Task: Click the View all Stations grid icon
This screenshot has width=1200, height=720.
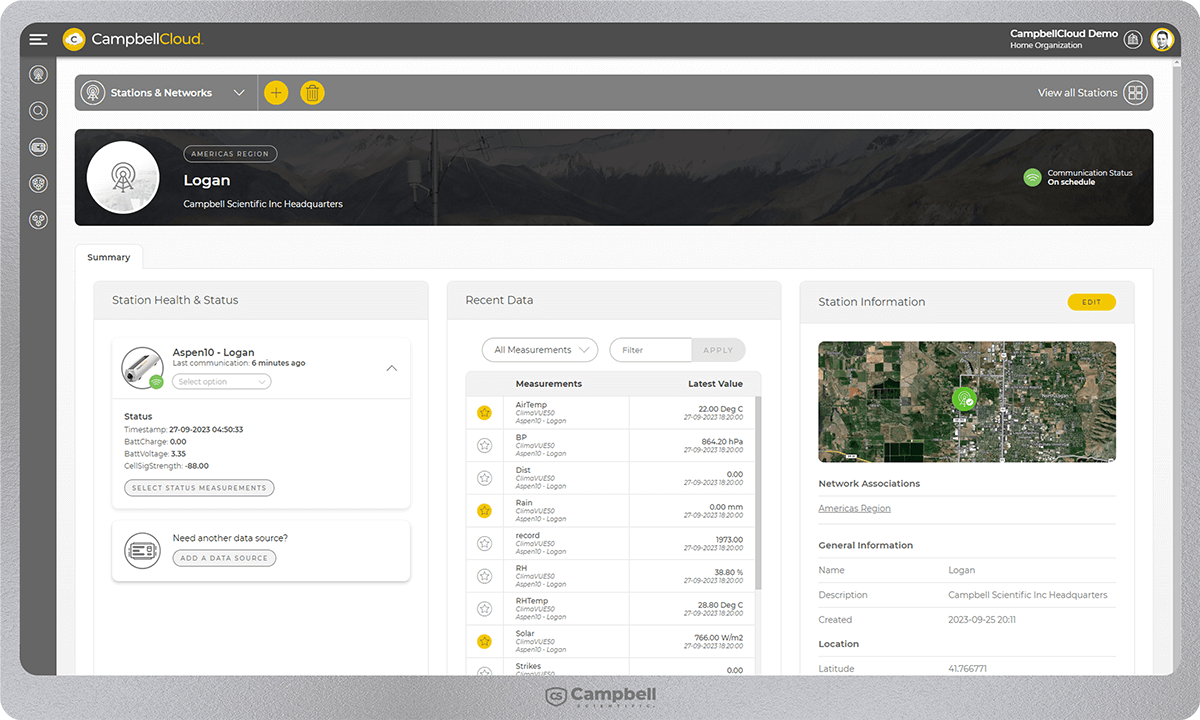Action: coord(1135,93)
